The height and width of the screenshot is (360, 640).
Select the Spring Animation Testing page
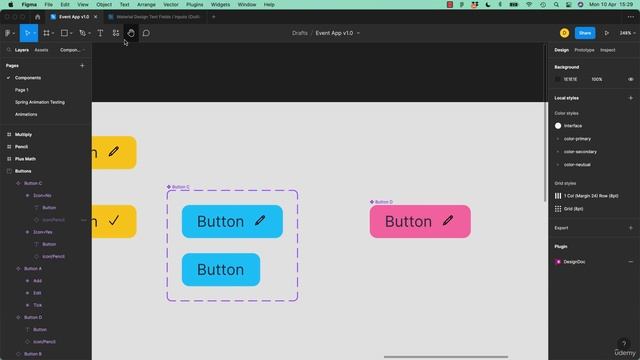click(40, 102)
